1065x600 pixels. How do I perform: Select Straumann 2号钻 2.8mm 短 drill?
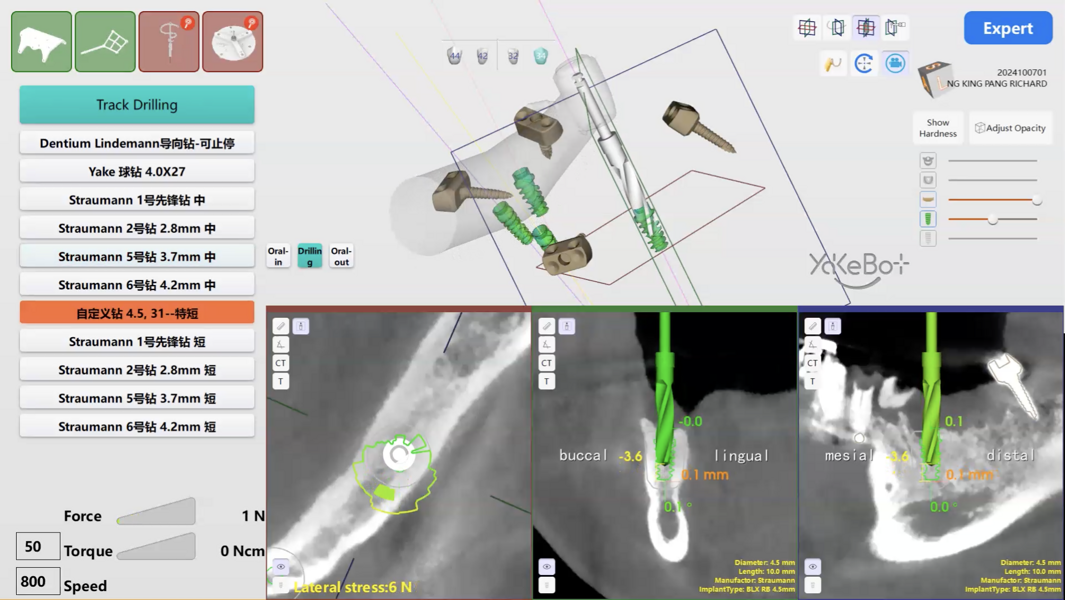pyautogui.click(x=137, y=370)
